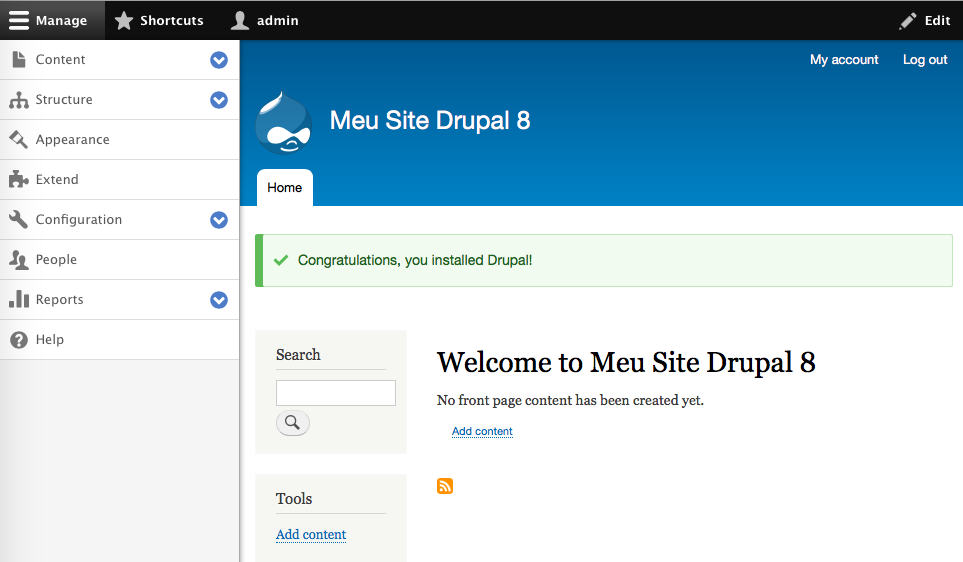
Task: Open the Shortcuts toolbar tab
Action: click(x=158, y=20)
